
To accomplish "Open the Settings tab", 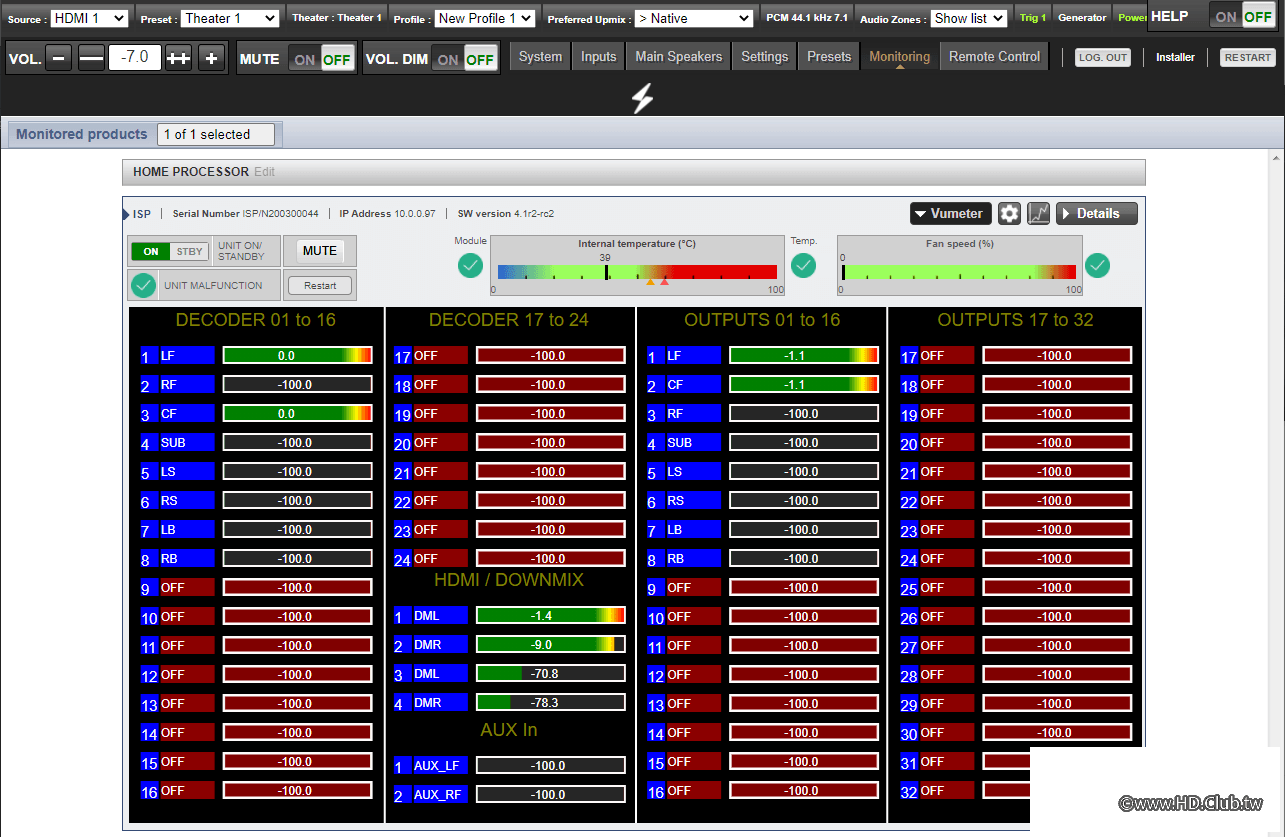I will tap(765, 57).
